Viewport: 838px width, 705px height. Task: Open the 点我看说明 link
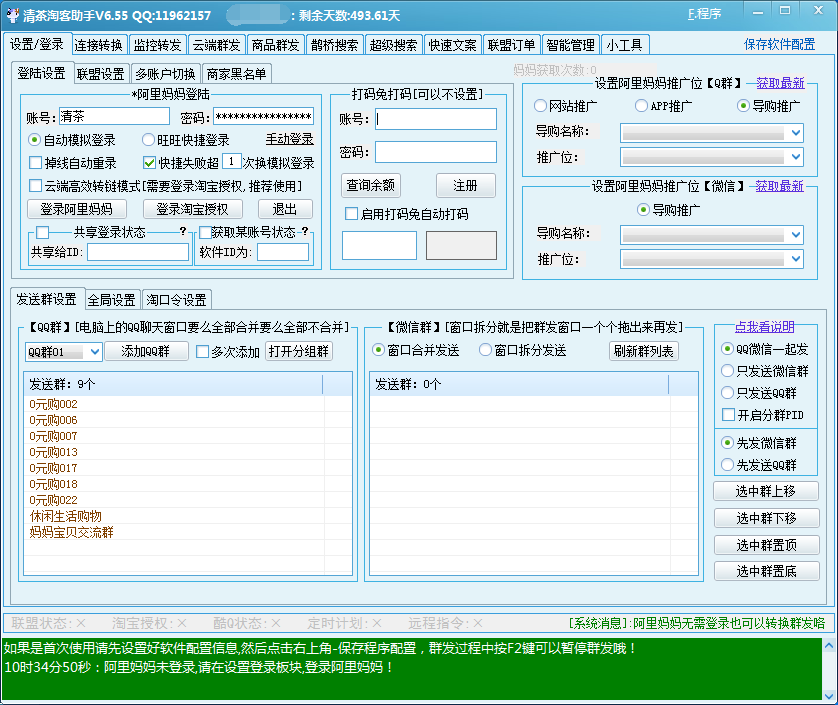pos(765,327)
